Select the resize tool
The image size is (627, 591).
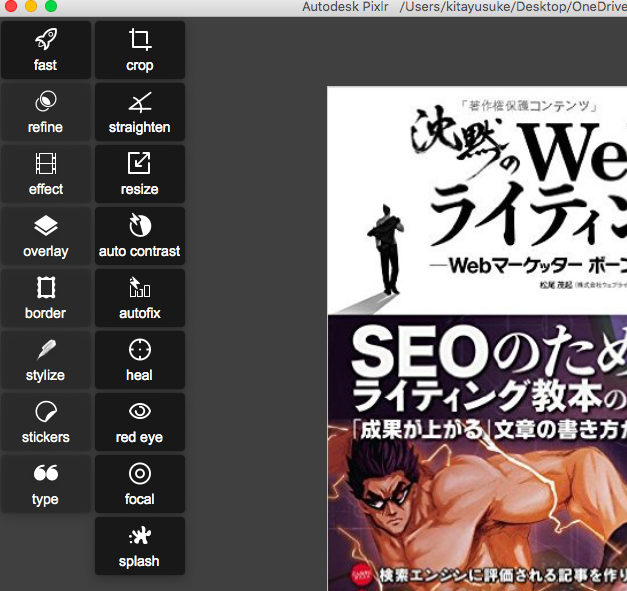[140, 174]
